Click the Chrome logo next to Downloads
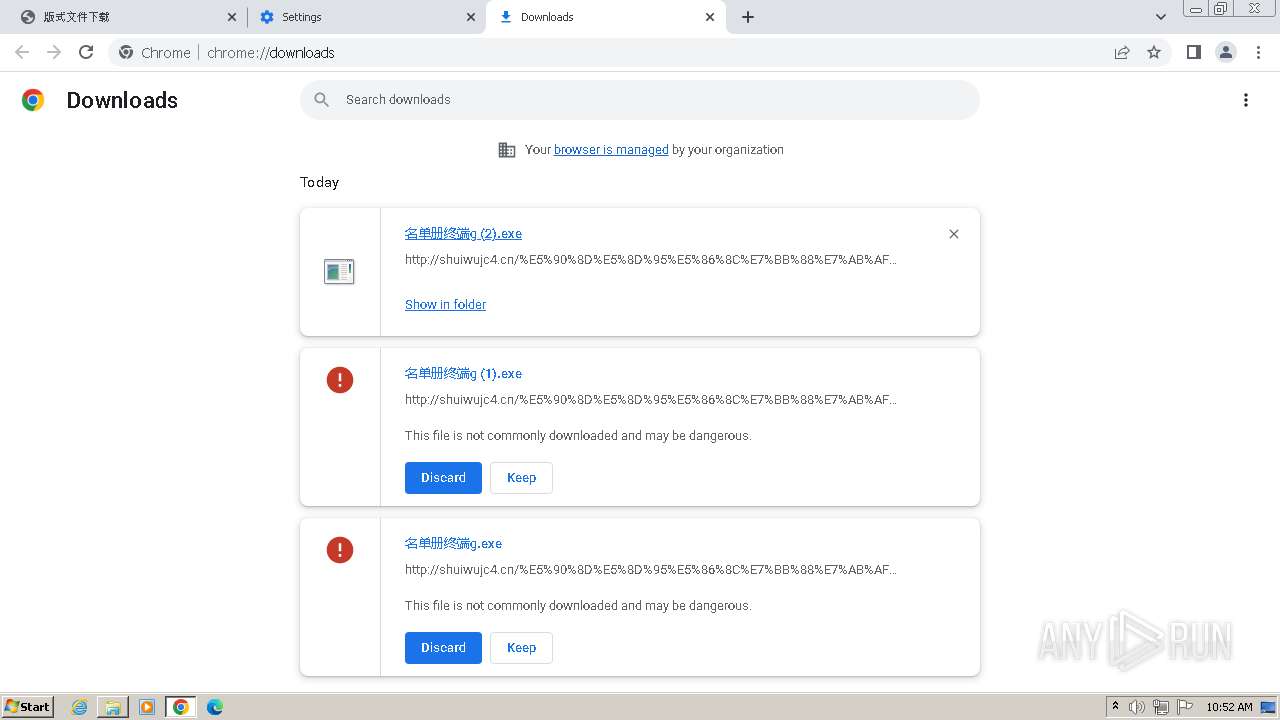Image resolution: width=1280 pixels, height=720 pixels. (33, 100)
